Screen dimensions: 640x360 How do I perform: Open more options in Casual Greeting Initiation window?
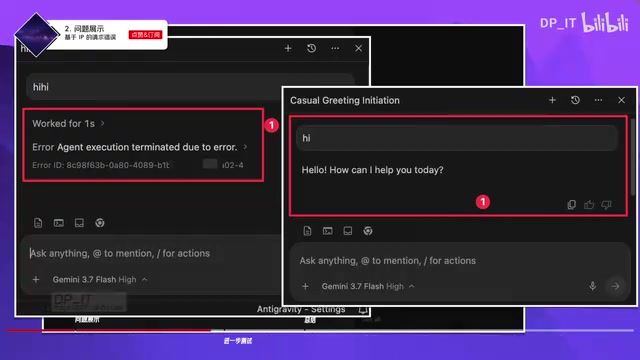click(x=598, y=100)
